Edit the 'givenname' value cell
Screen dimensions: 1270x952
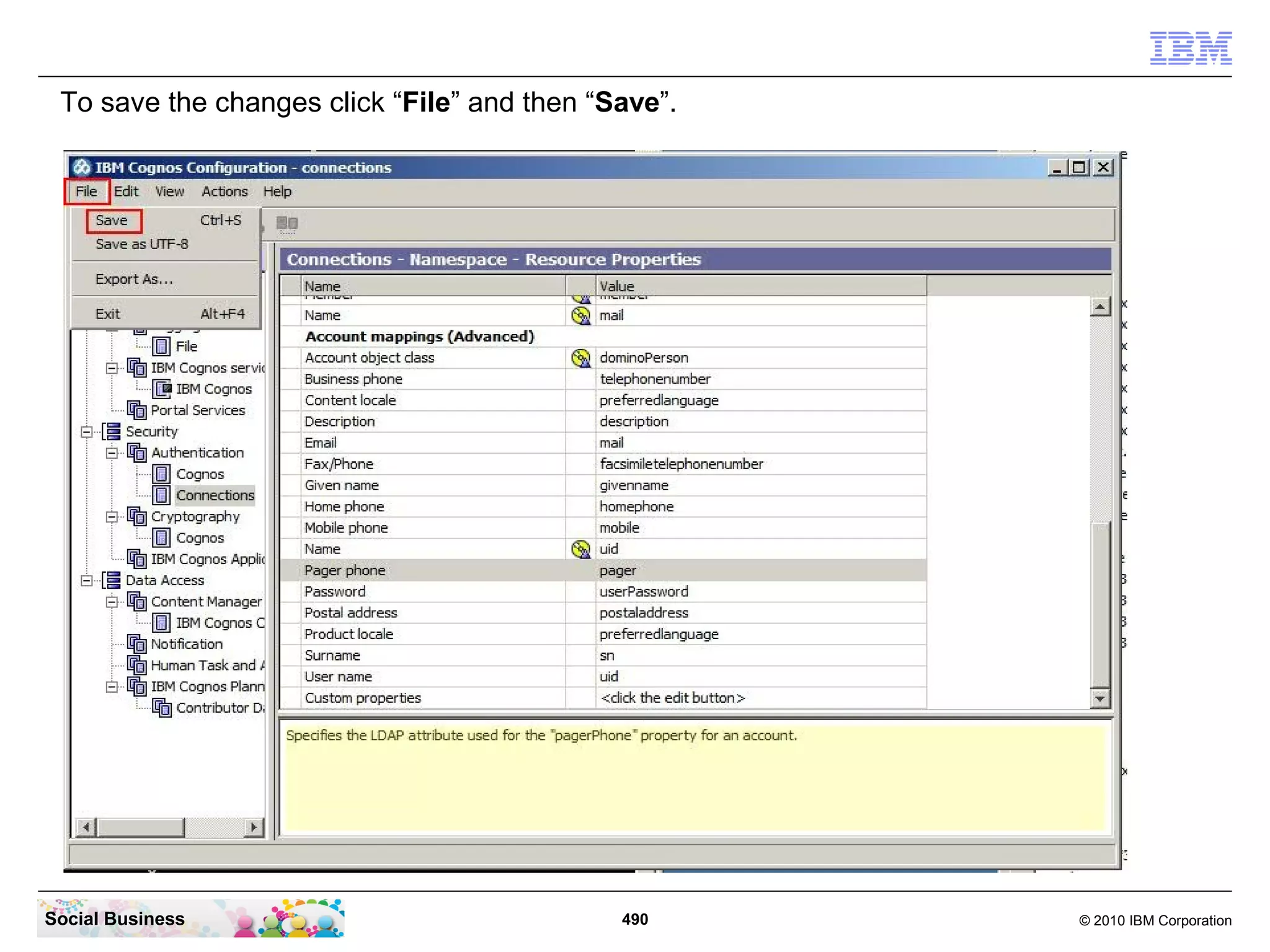point(761,485)
